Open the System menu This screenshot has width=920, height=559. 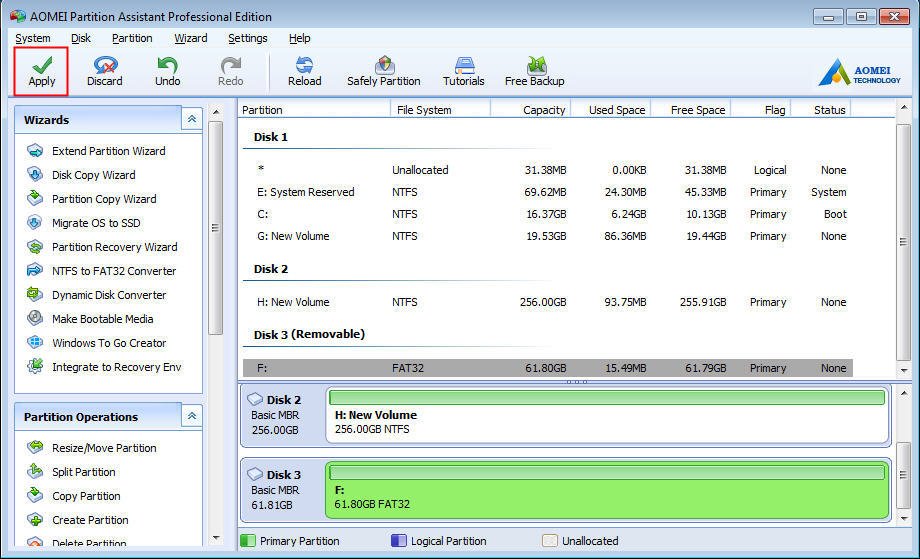pyautogui.click(x=33, y=38)
